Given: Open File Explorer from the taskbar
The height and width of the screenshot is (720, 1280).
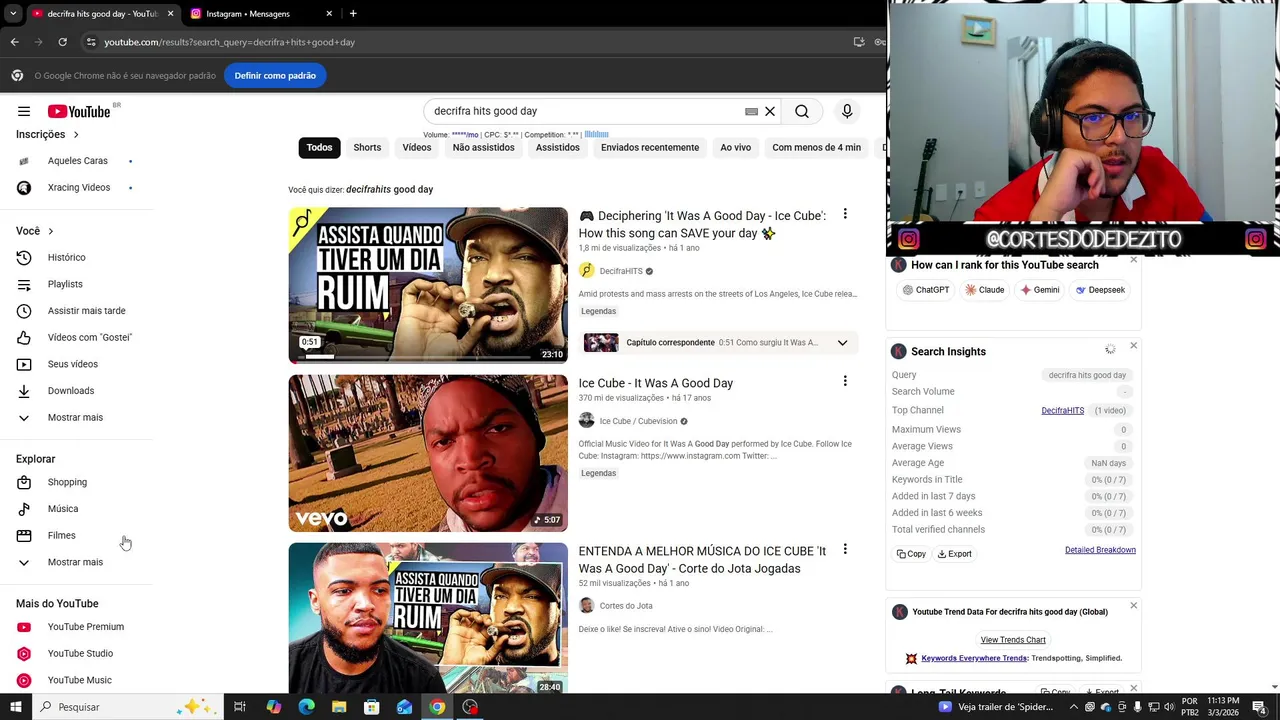Looking at the screenshot, I should [339, 707].
